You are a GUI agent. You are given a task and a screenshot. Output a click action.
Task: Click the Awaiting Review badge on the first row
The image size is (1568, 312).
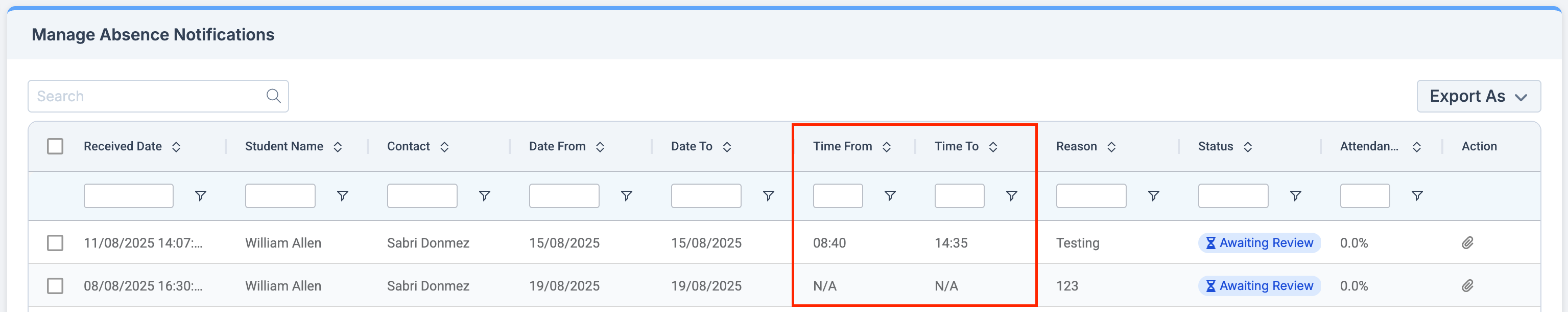(1258, 242)
